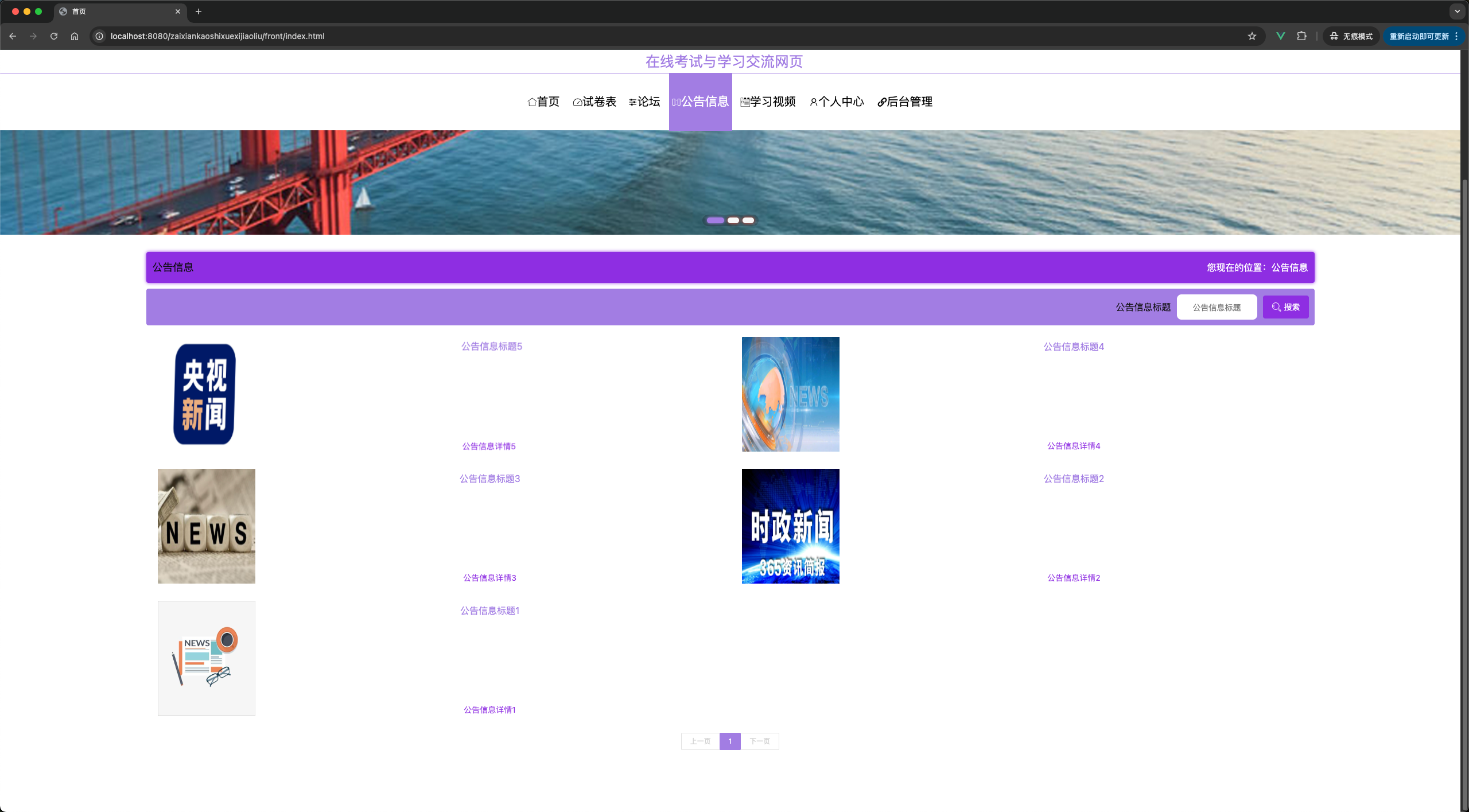Click text 公告信息详情1
The height and width of the screenshot is (812, 1469).
489,710
